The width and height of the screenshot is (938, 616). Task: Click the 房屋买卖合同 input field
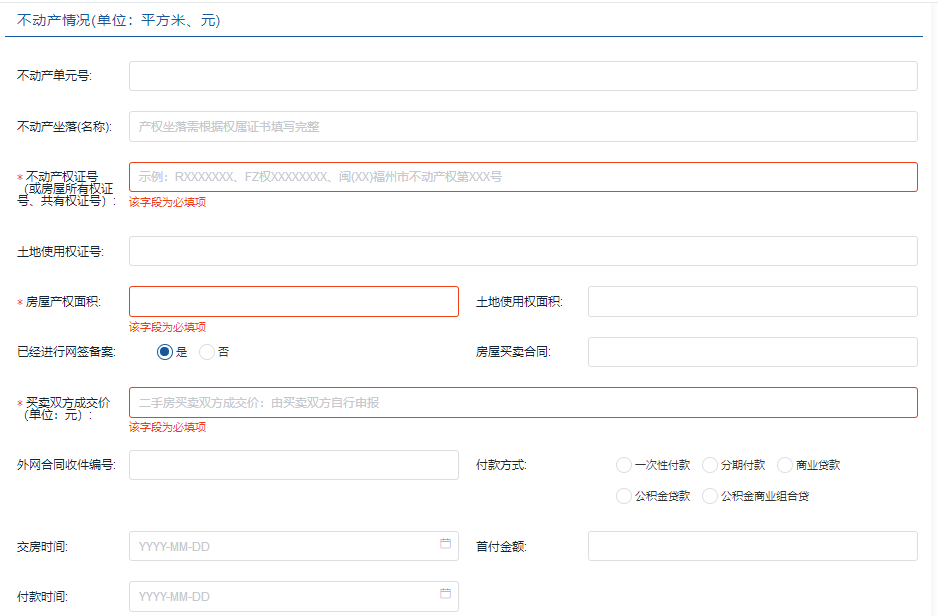[x=752, y=352]
